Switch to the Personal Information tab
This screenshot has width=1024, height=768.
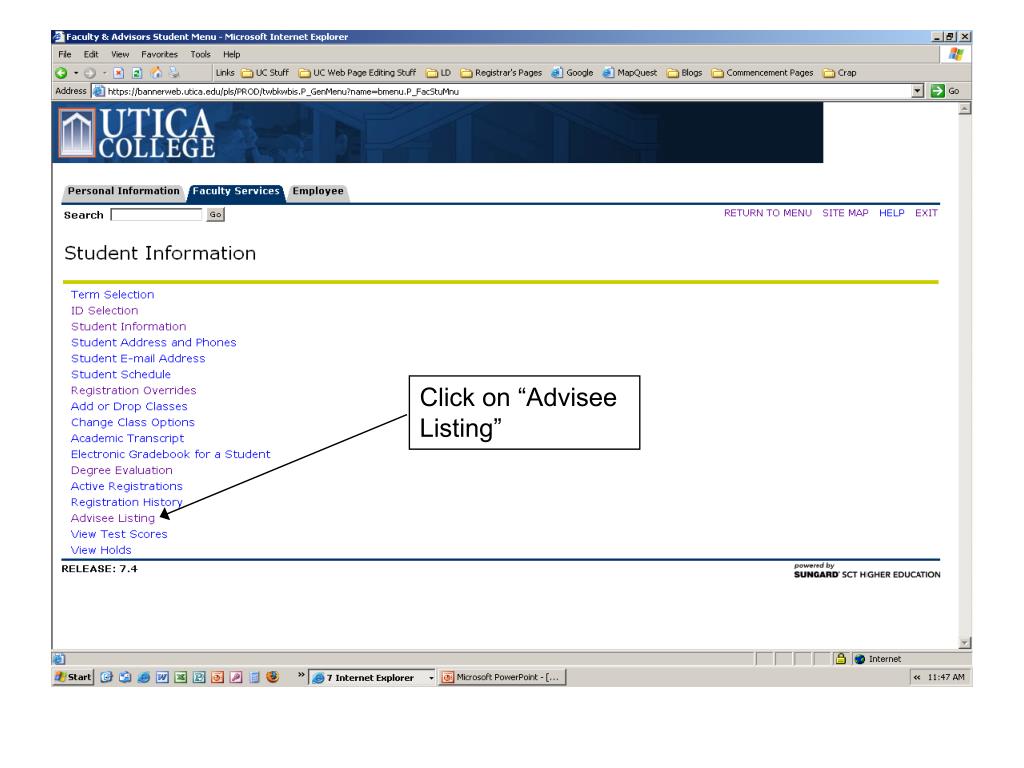pos(123,191)
